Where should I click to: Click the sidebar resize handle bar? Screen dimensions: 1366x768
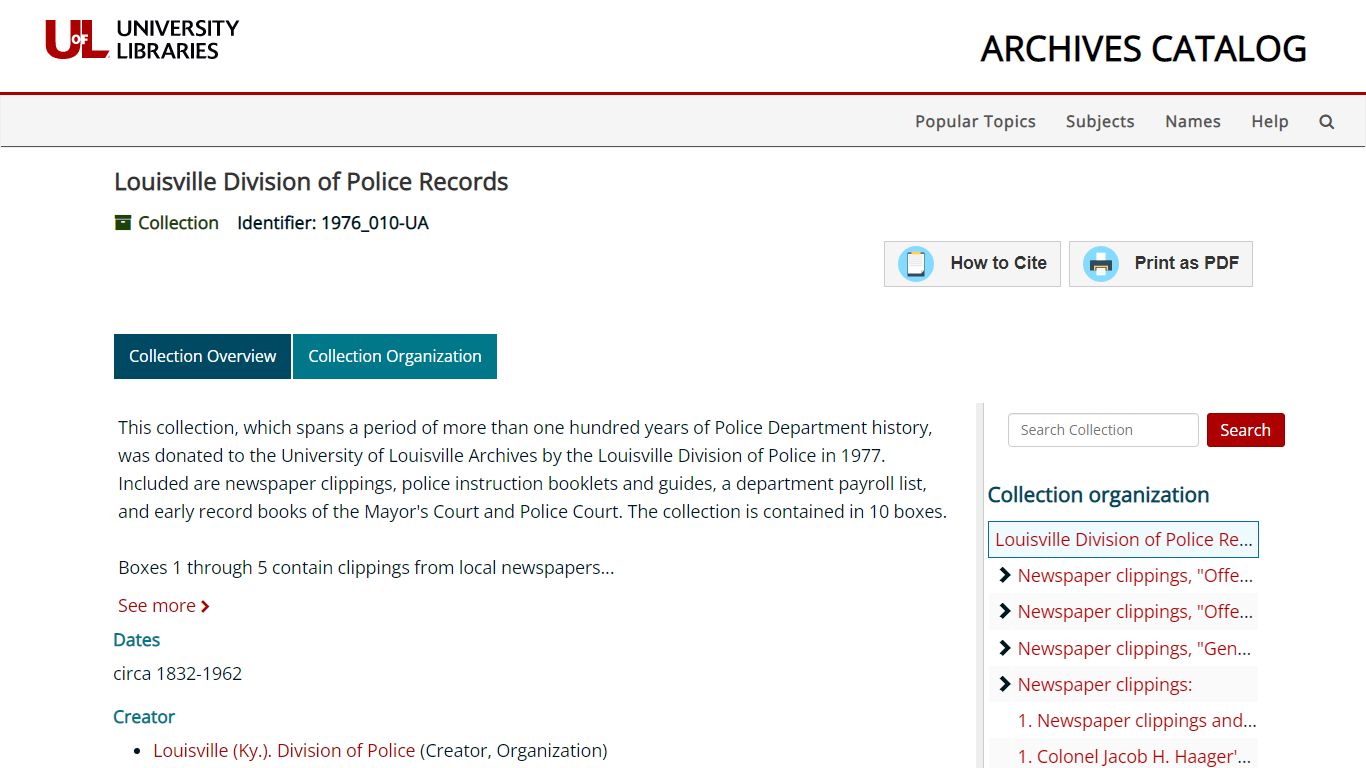click(980, 585)
